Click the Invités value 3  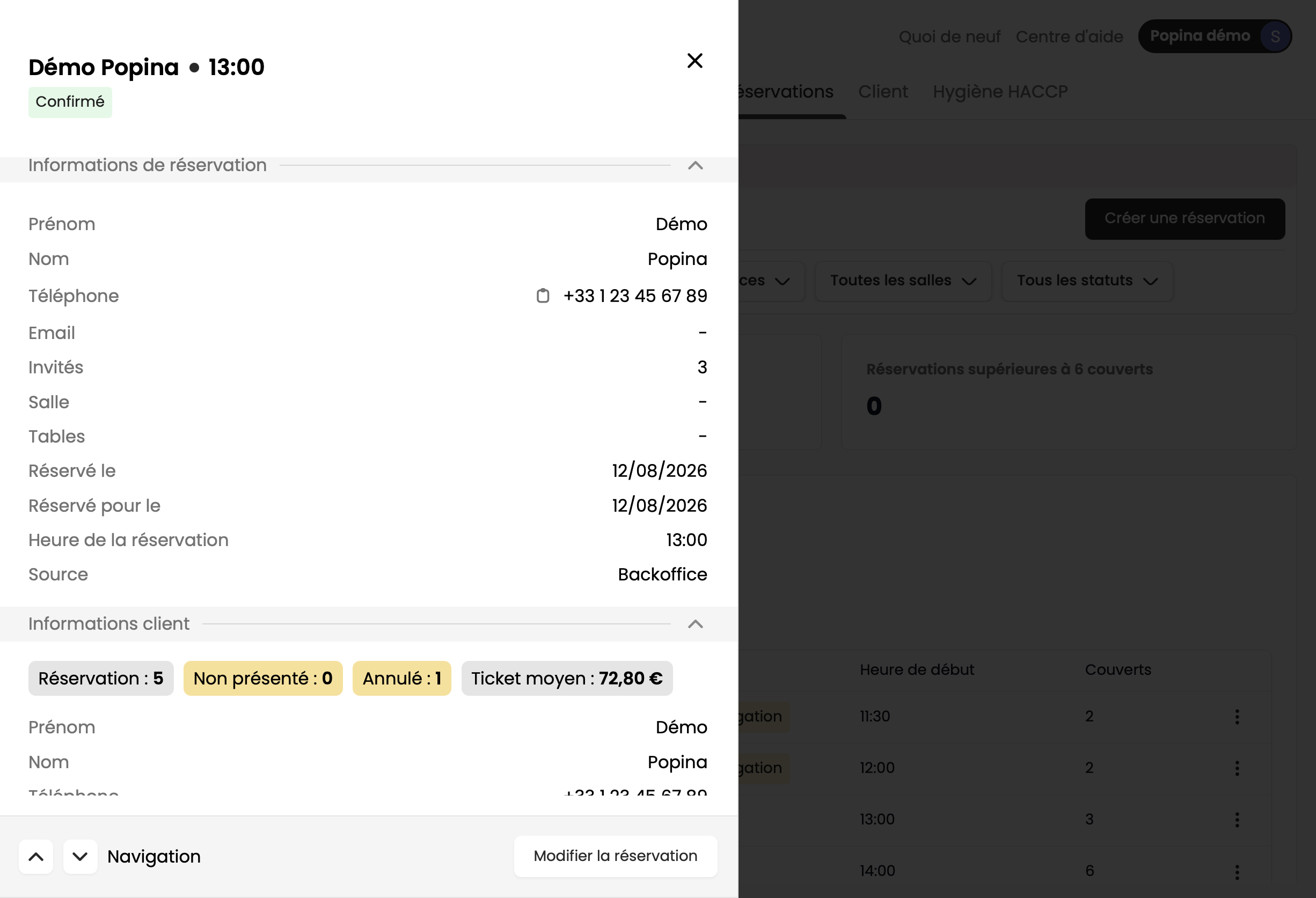point(702,367)
